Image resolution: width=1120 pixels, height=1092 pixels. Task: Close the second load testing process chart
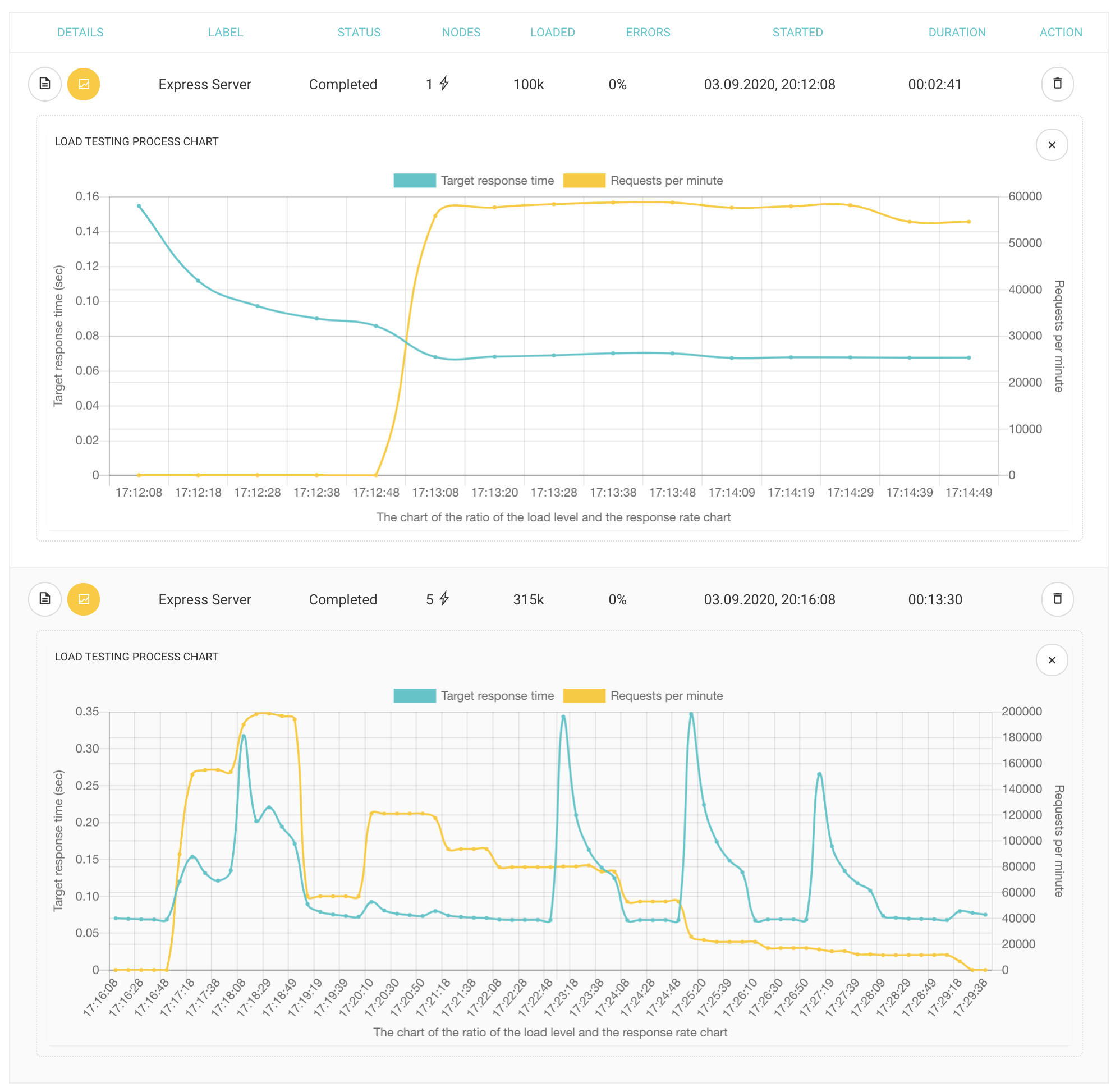coord(1052,660)
